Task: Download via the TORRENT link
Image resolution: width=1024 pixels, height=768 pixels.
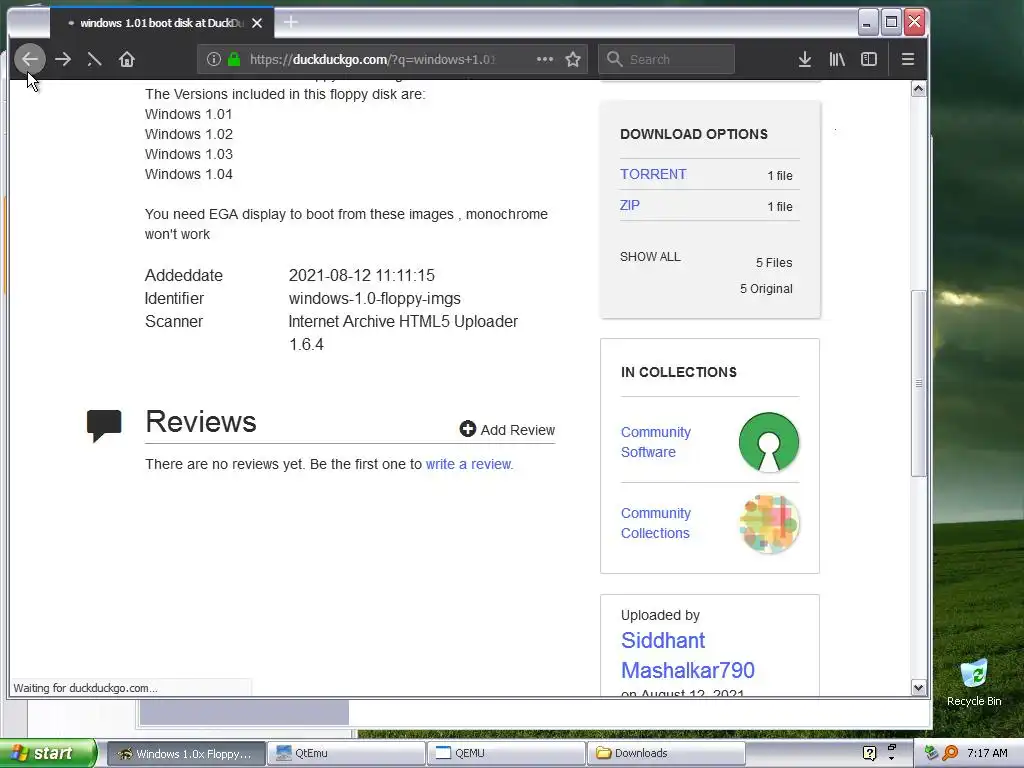Action: pyautogui.click(x=653, y=174)
